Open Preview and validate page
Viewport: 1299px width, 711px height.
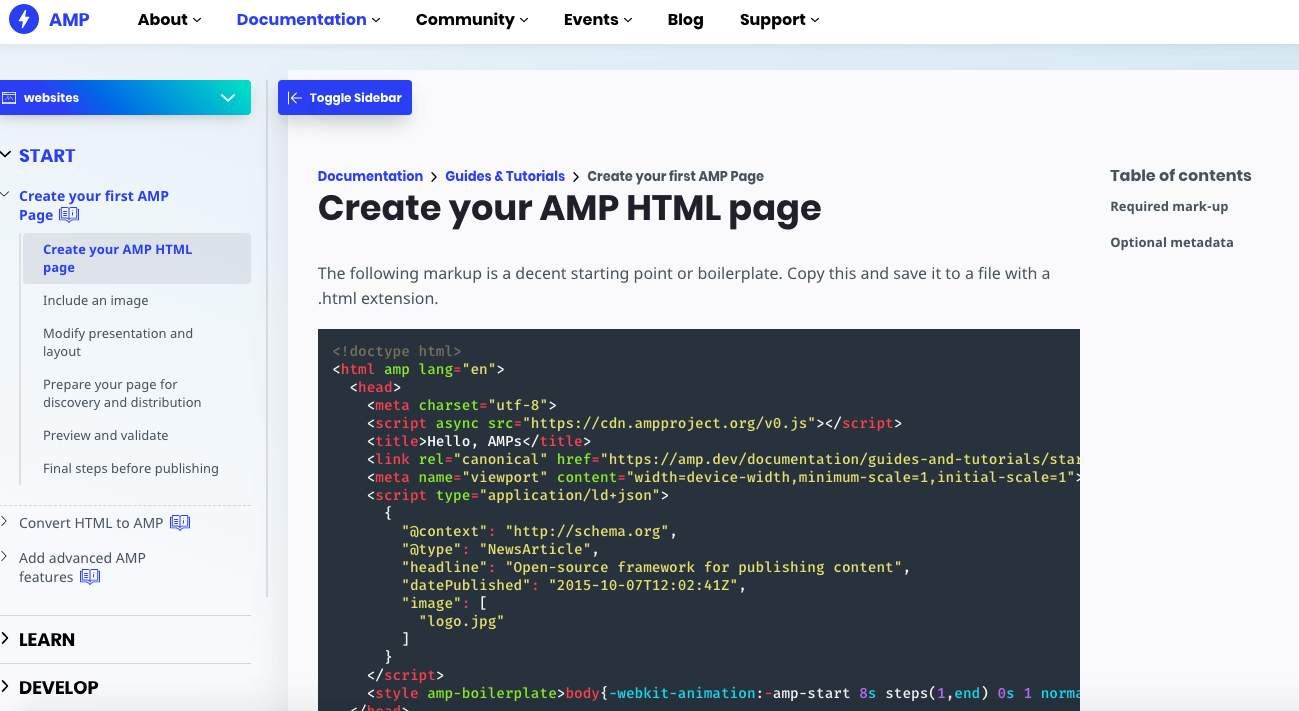(x=106, y=436)
